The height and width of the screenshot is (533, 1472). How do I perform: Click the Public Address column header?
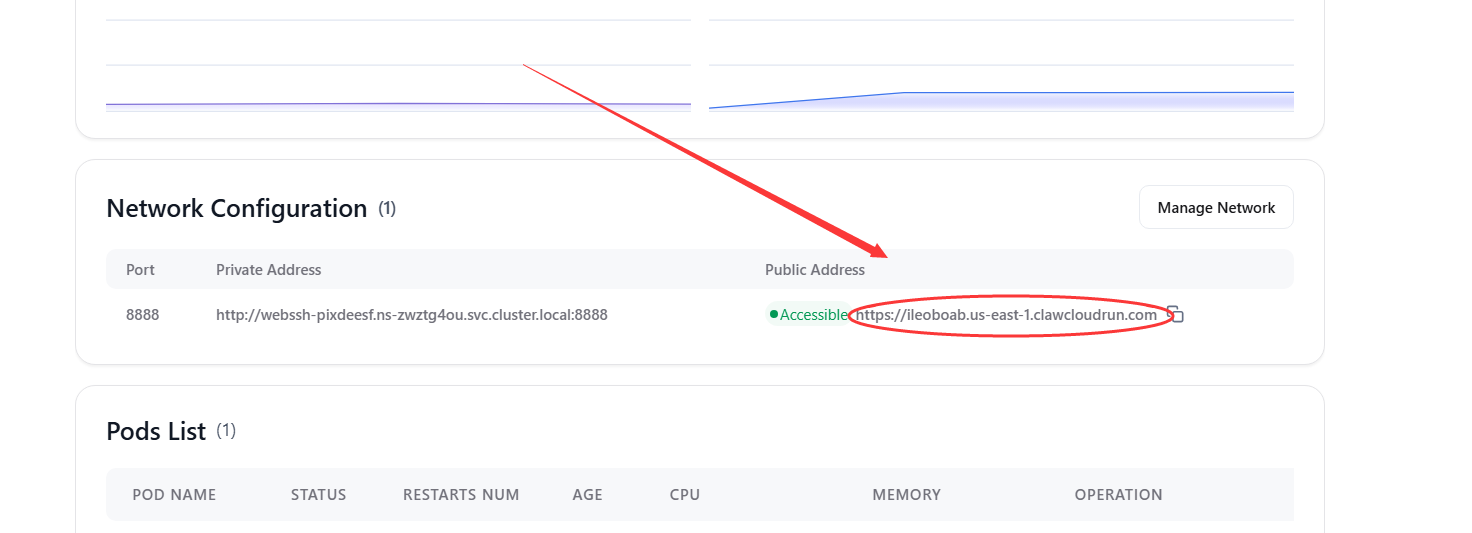[x=815, y=270]
